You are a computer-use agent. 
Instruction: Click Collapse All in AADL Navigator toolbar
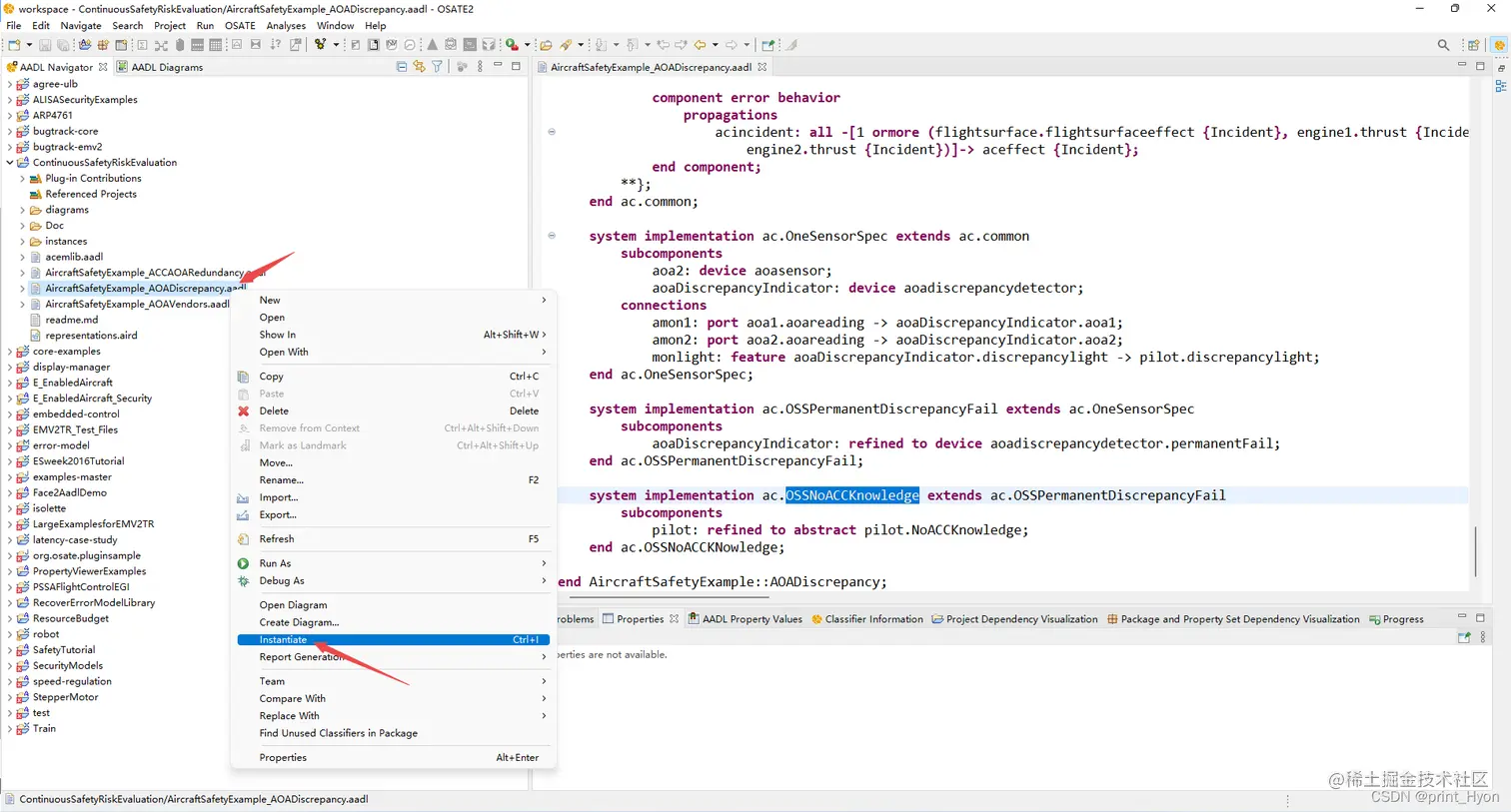402,67
